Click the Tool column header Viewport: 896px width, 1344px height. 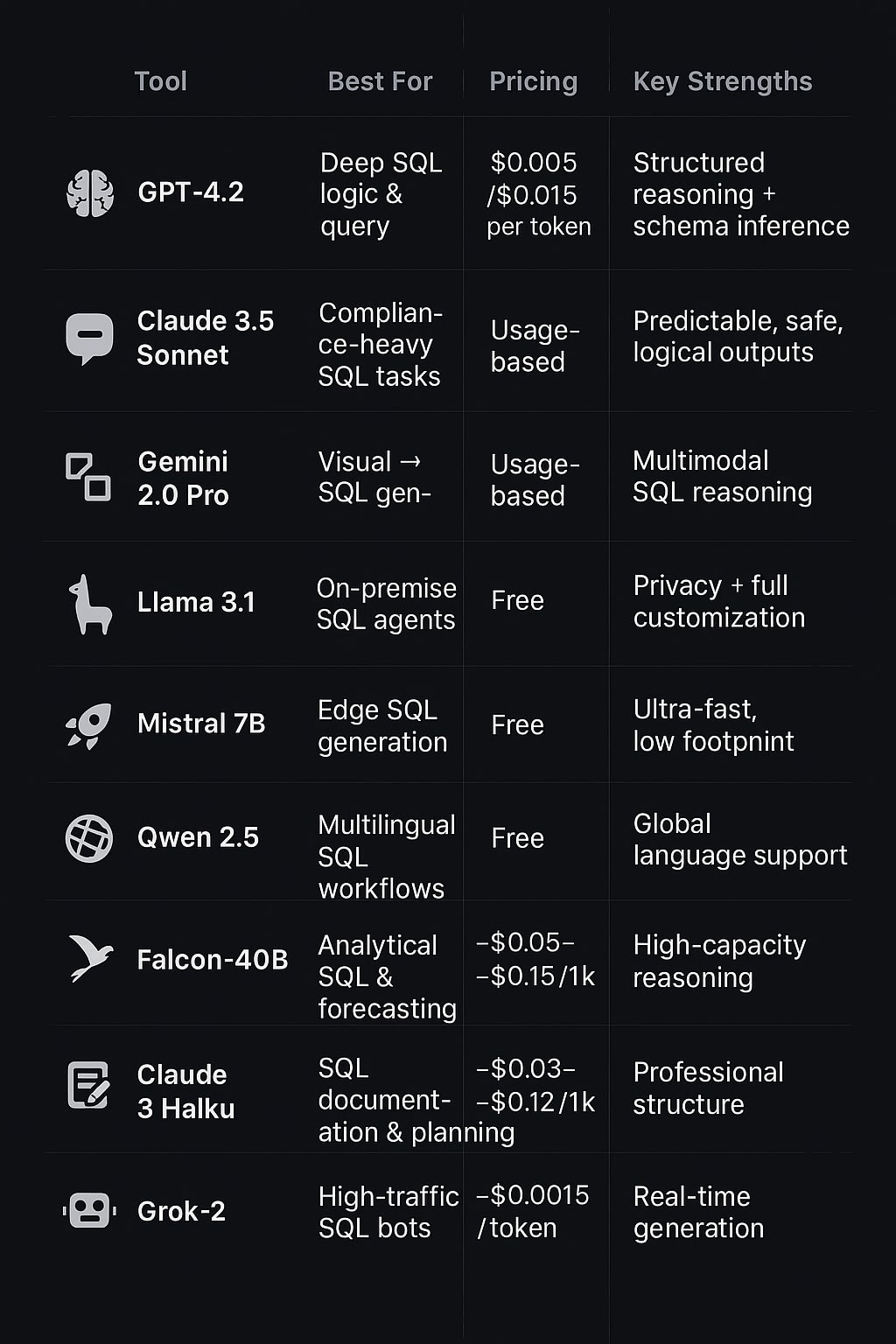(161, 81)
